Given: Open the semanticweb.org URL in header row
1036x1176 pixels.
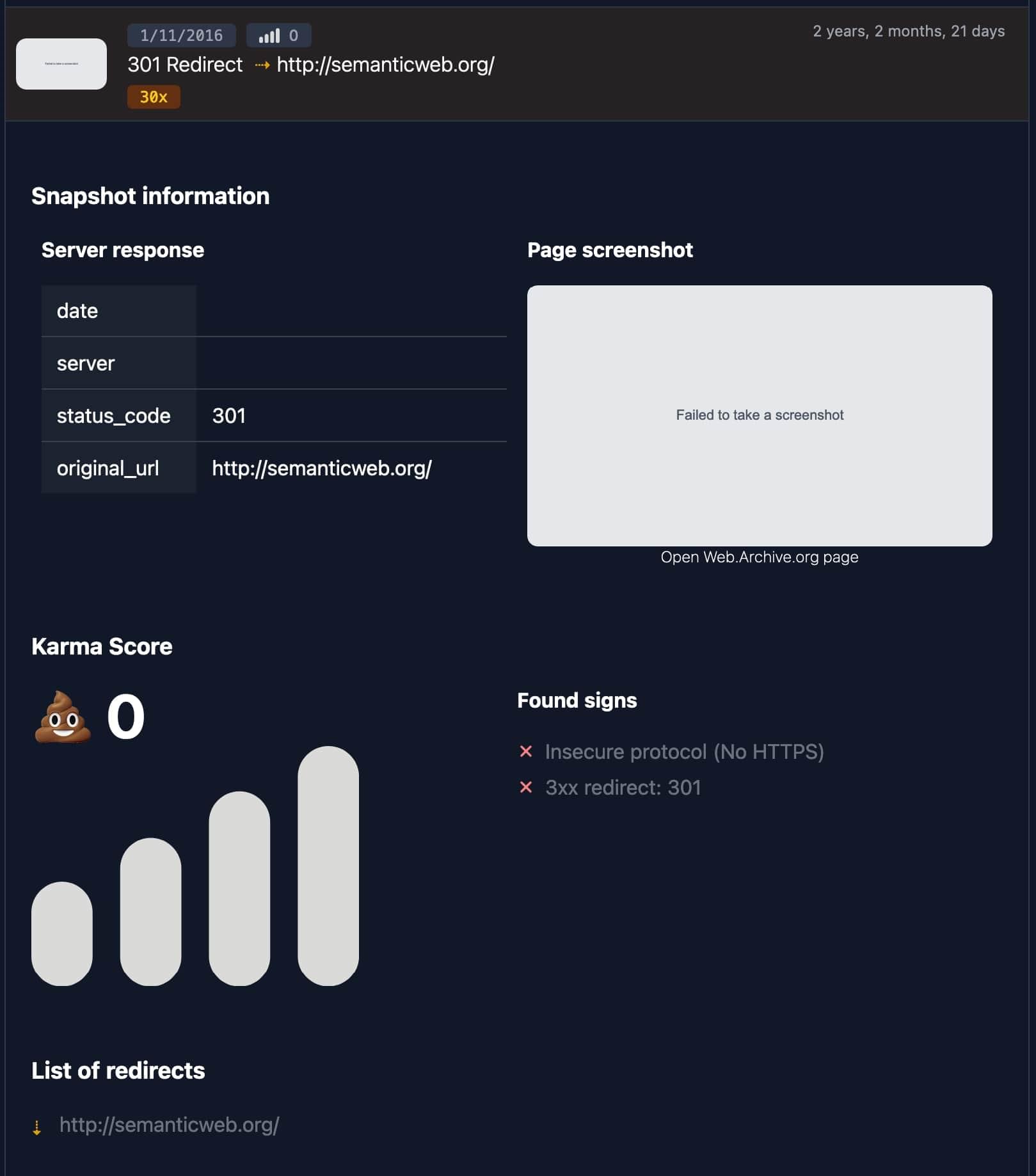Looking at the screenshot, I should point(385,65).
